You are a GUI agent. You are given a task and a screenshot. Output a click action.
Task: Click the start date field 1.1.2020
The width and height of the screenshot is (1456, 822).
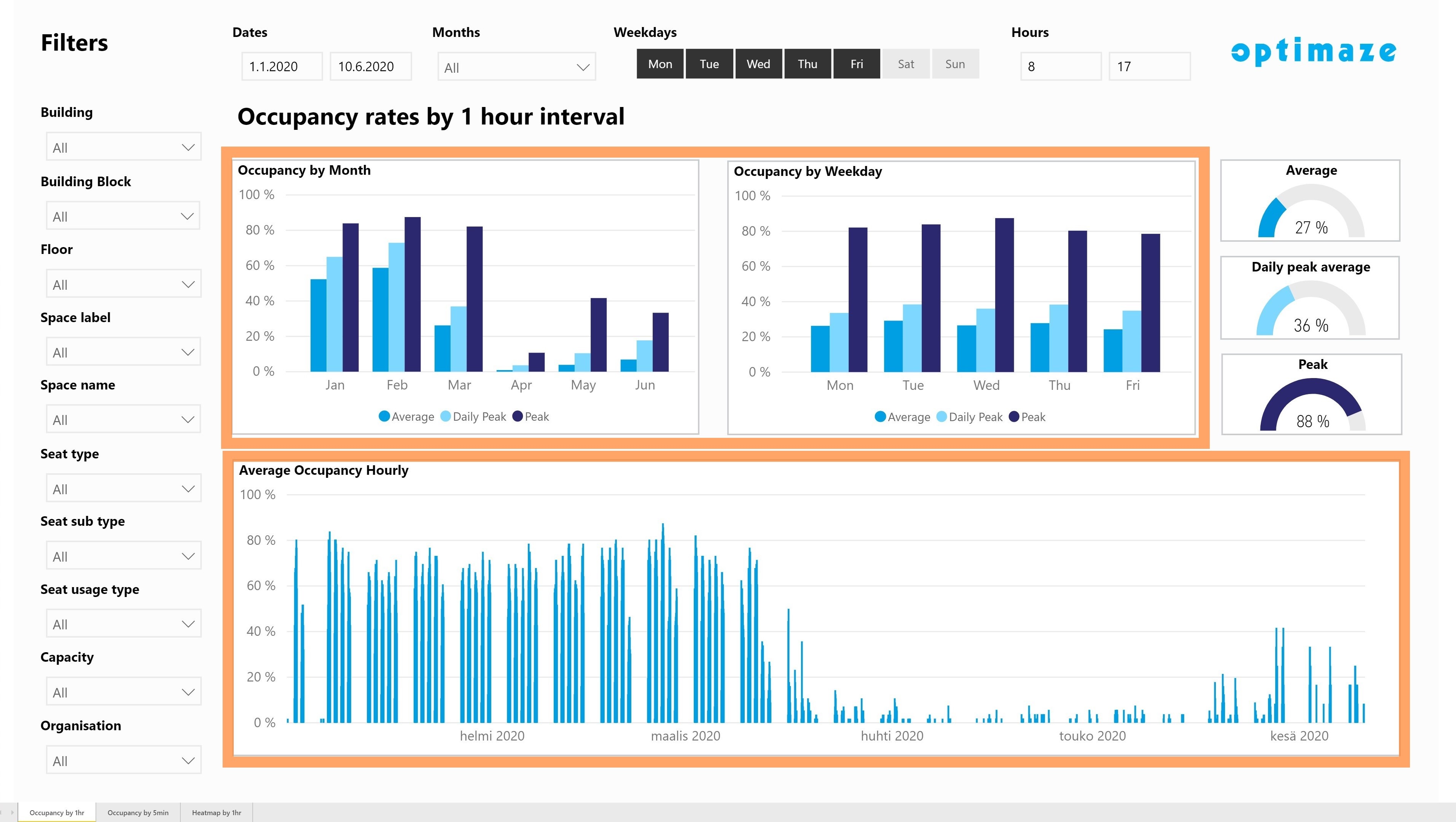tap(282, 66)
